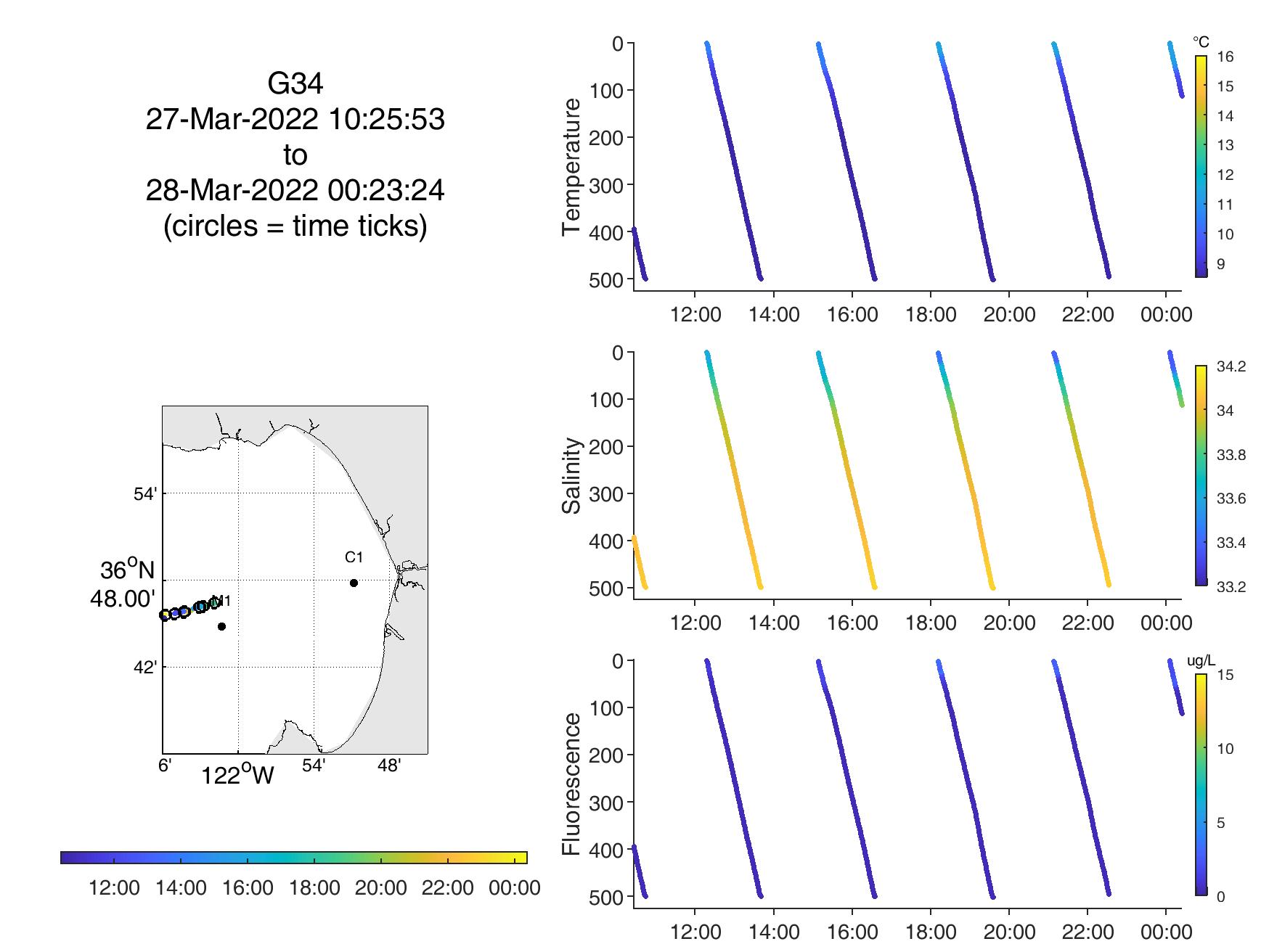Select the end date 28-Mar-2022 00:23:24
The width and height of the screenshot is (1269, 952).
[x=295, y=191]
